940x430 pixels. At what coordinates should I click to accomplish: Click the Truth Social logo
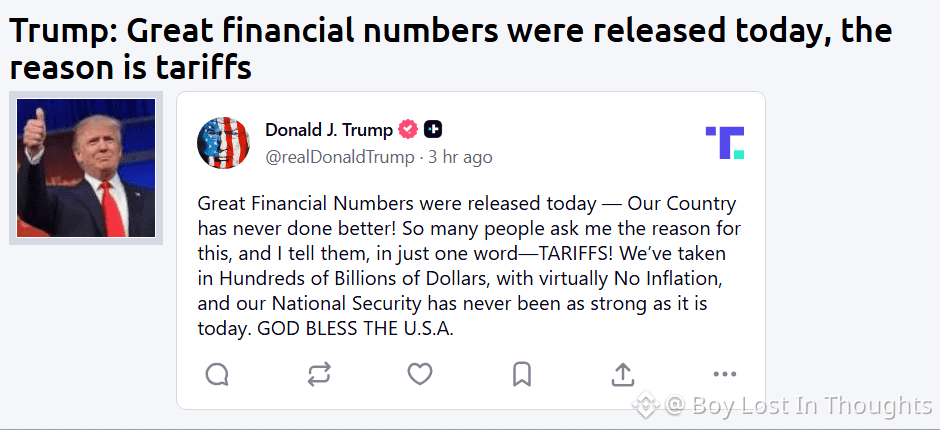point(724,143)
